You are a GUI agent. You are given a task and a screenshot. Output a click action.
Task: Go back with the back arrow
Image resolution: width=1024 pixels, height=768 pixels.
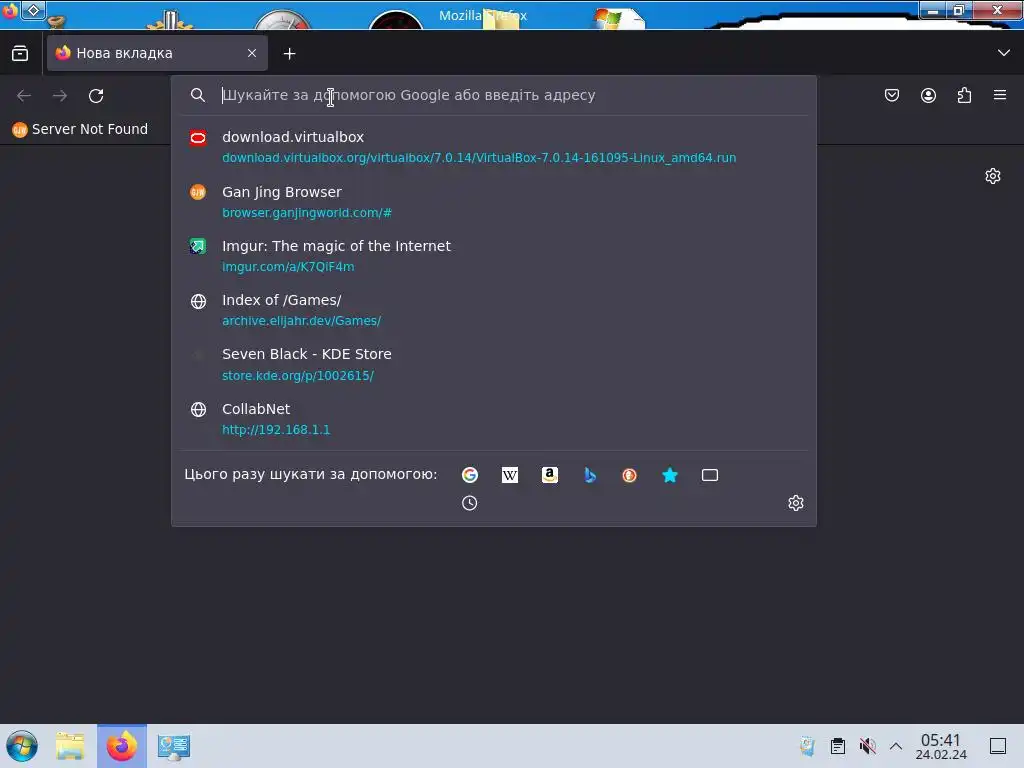24,96
